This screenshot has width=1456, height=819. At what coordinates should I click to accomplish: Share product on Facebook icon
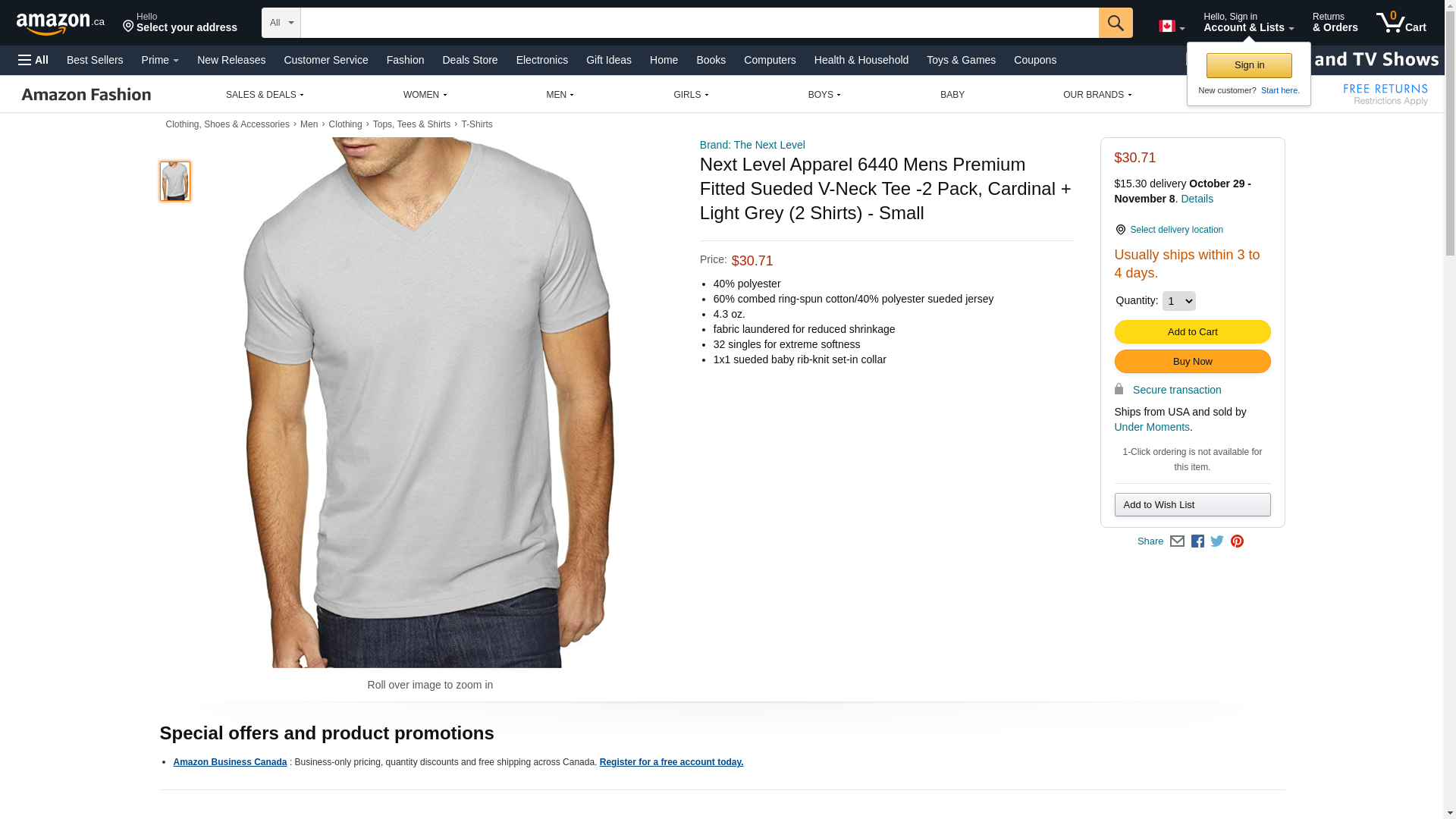point(1197,541)
